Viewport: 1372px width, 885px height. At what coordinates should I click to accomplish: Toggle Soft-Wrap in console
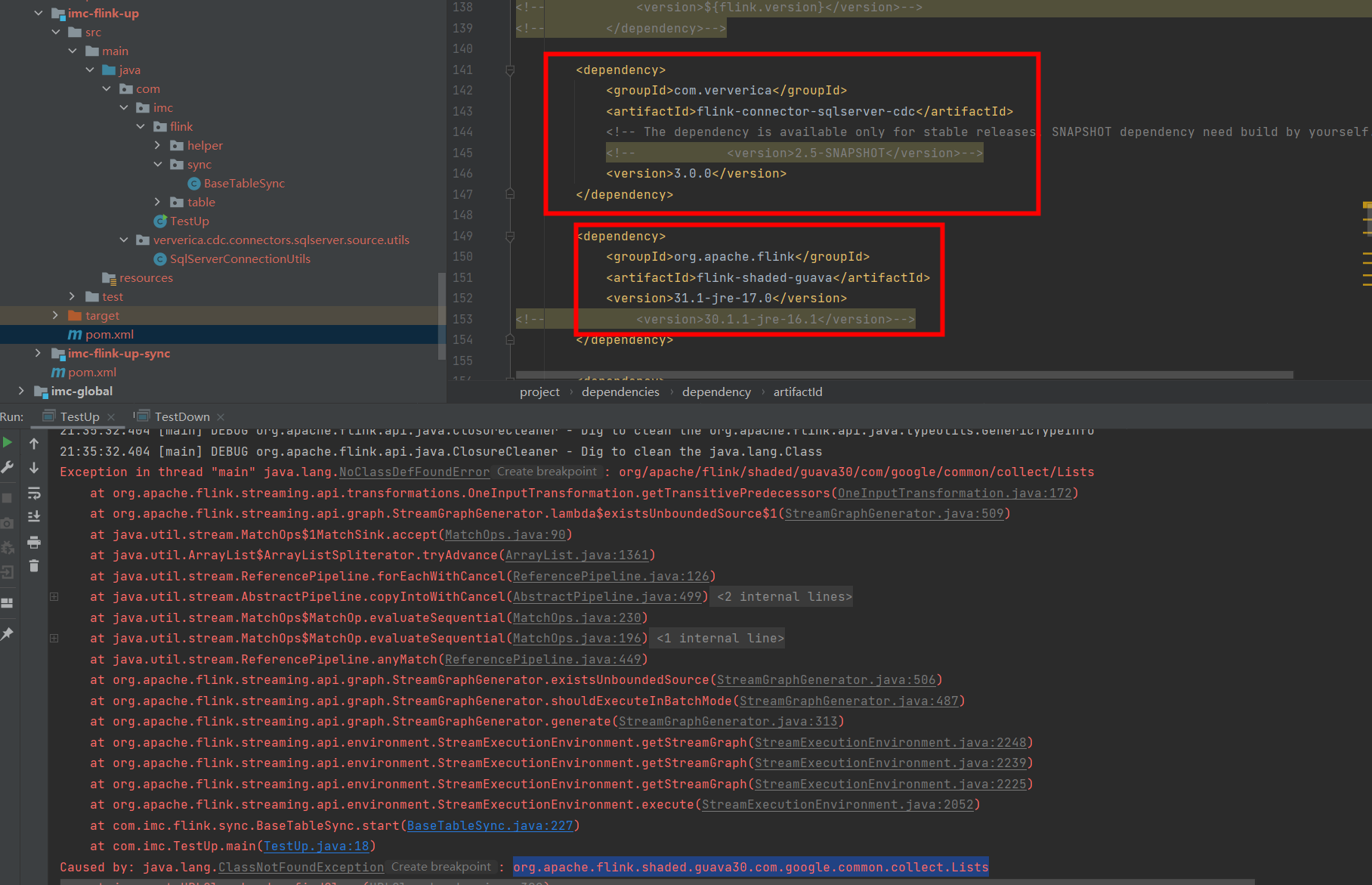click(34, 494)
